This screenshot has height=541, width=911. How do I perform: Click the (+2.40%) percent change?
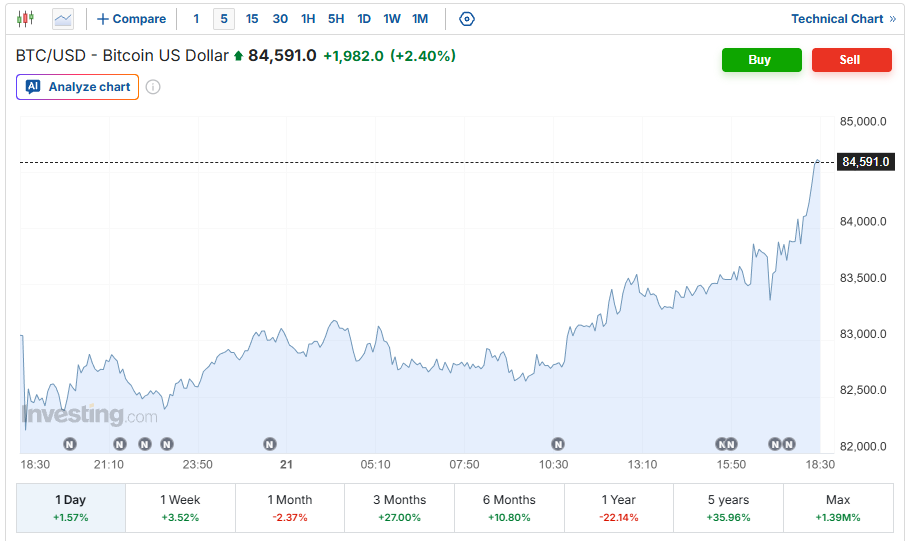pos(423,56)
